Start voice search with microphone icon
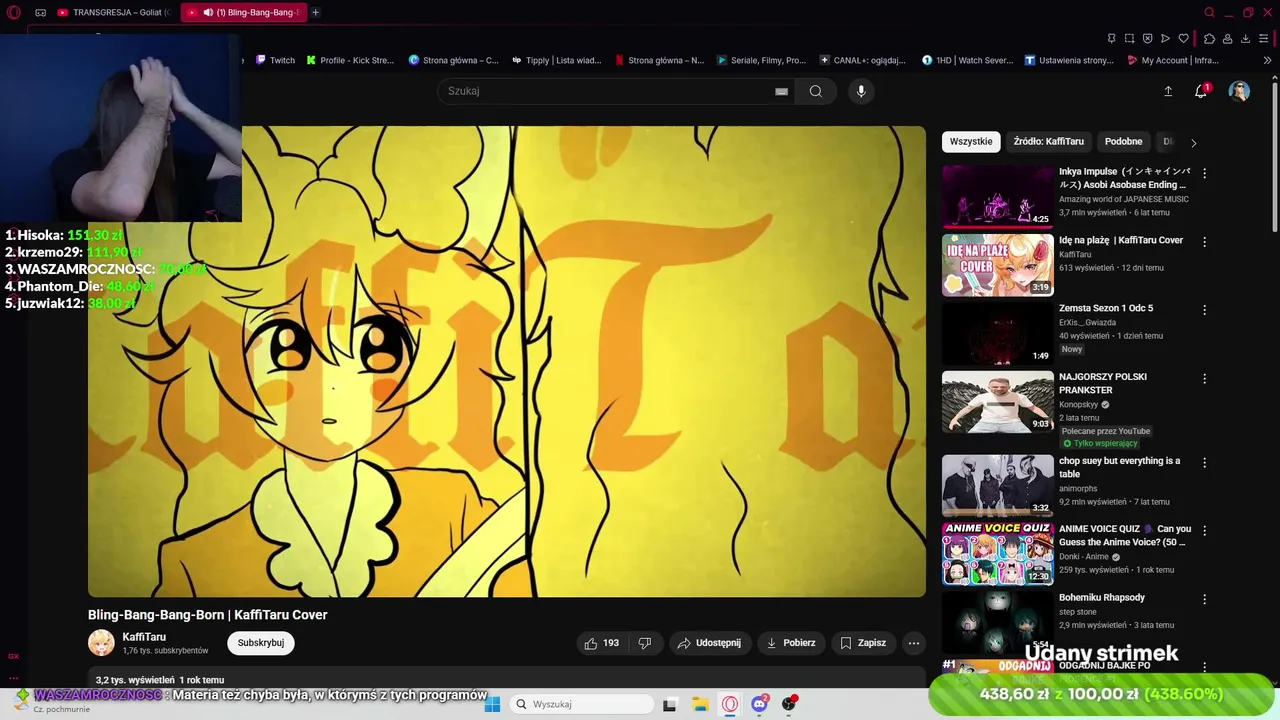This screenshot has width=1280, height=720. coord(861,91)
